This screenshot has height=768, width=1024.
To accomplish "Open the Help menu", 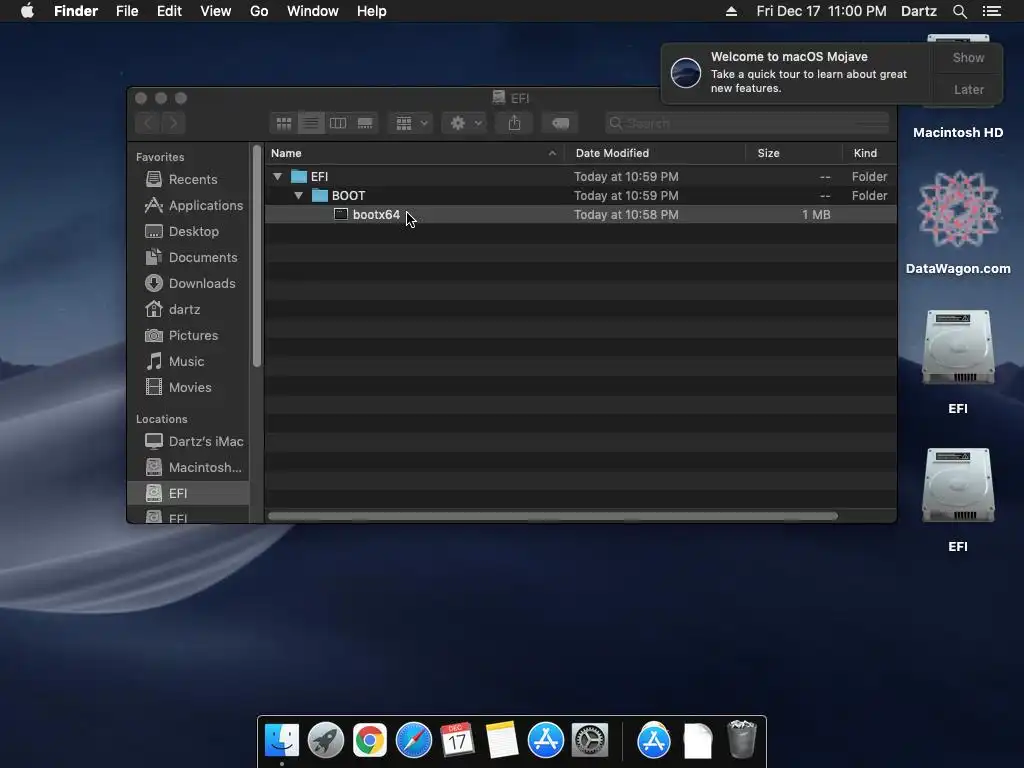I will tap(372, 11).
